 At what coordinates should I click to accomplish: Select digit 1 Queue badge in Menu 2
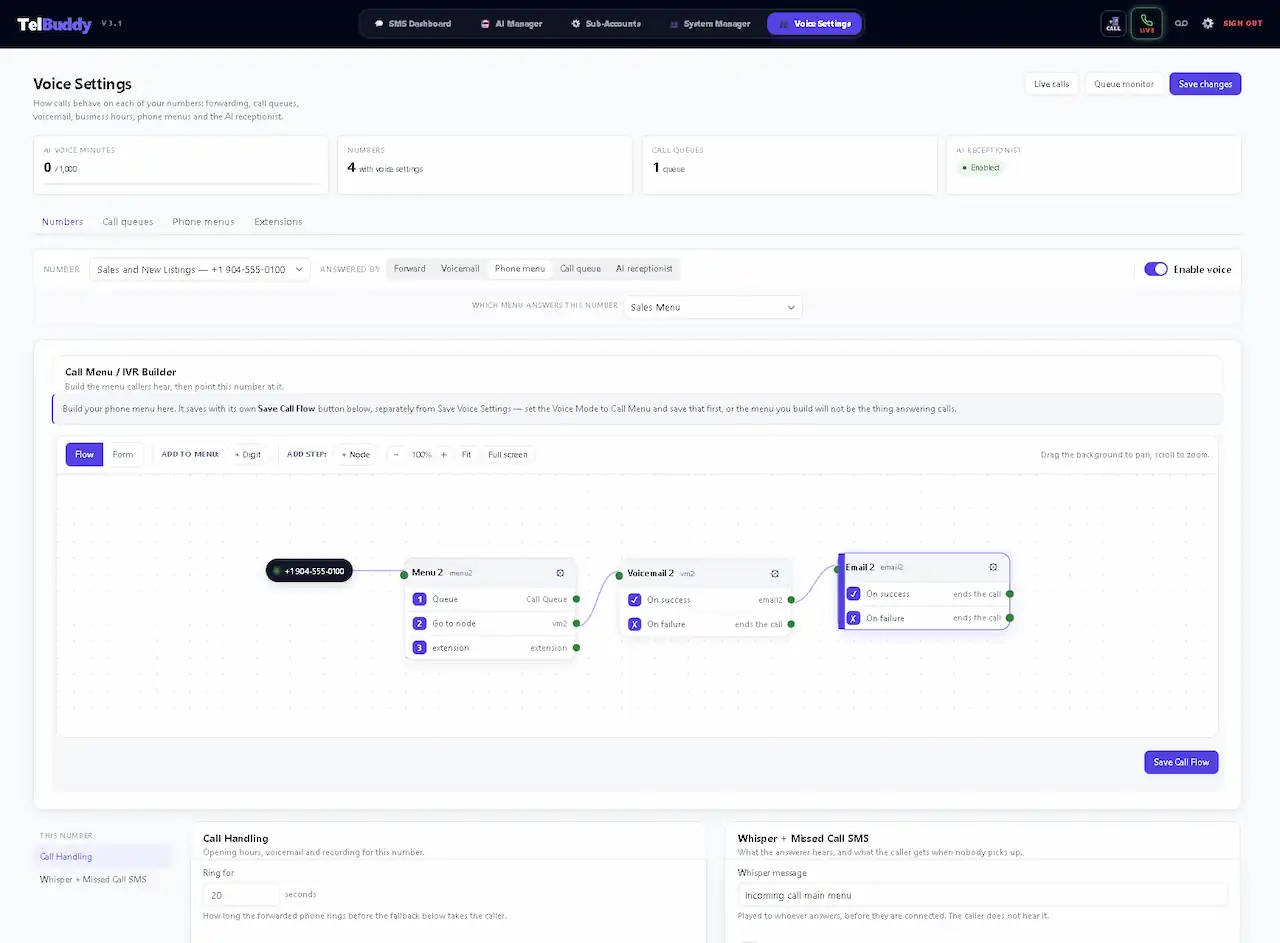(420, 599)
